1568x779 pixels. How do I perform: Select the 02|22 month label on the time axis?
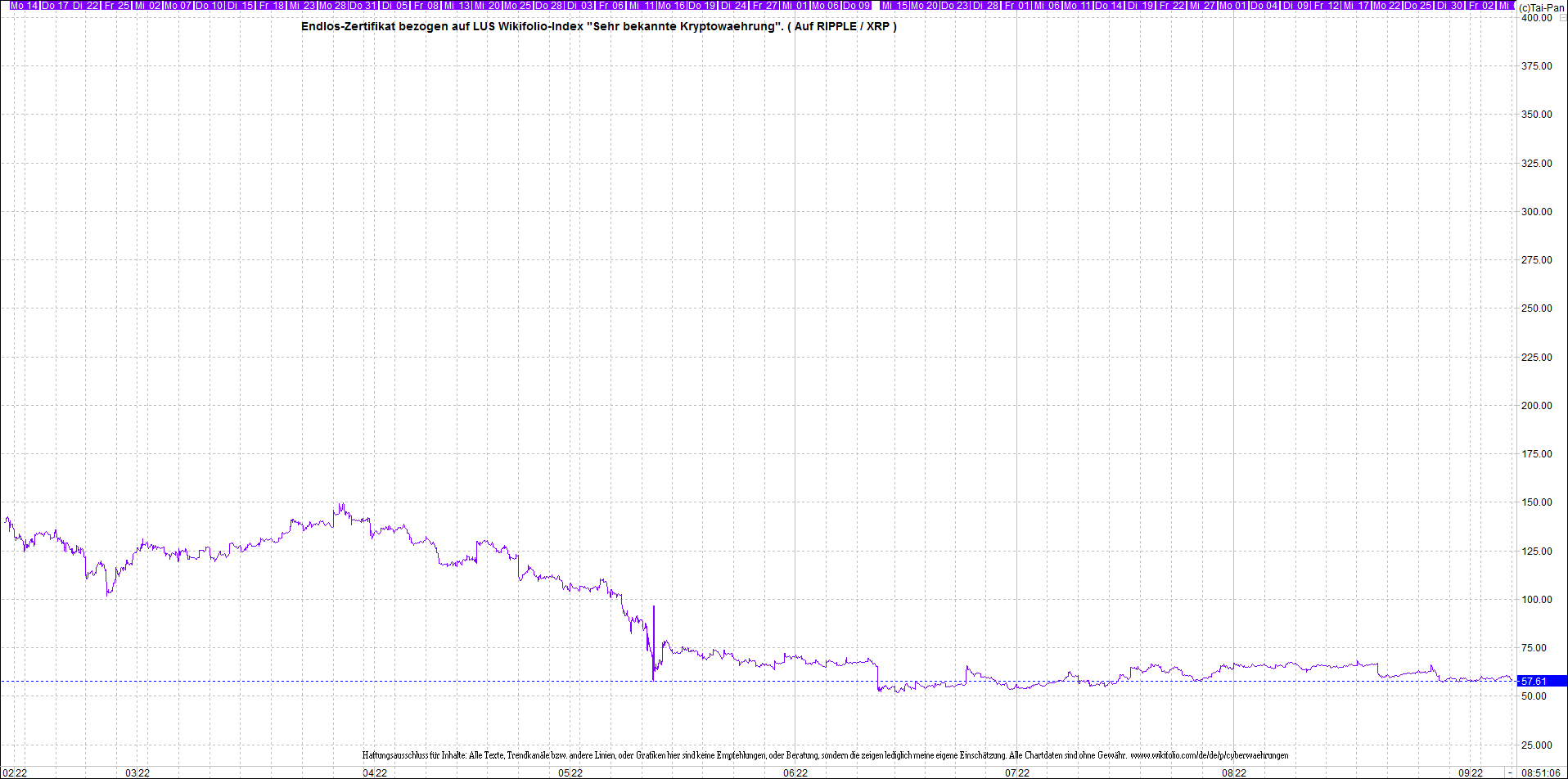pyautogui.click(x=15, y=772)
